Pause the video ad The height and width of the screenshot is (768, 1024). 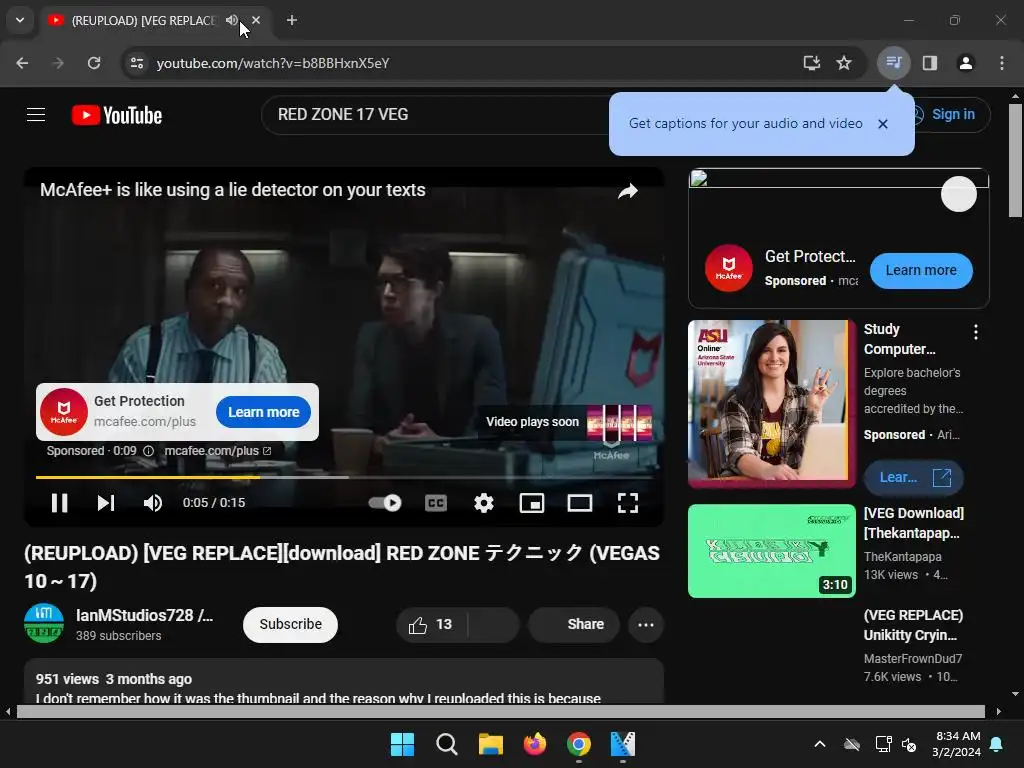tap(59, 503)
